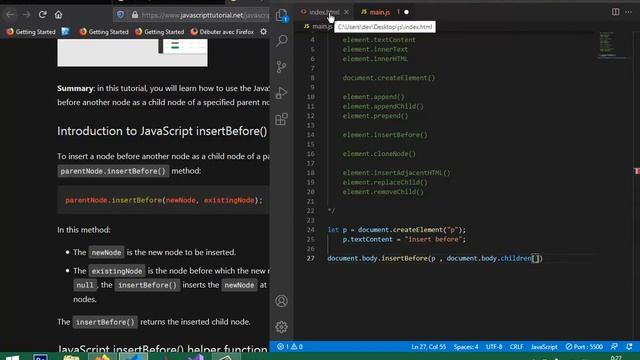Click the Summary paragraph text
The height and width of the screenshot is (360, 640).
tap(163, 95)
